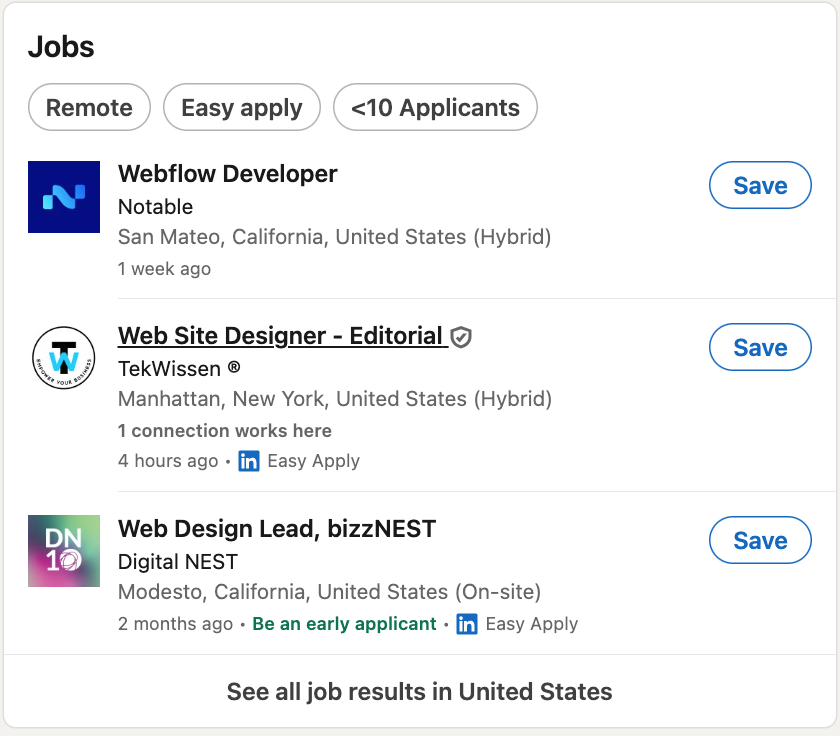Click the verified shield badge beside Web Site Designer
The width and height of the screenshot is (840, 736).
tap(461, 337)
